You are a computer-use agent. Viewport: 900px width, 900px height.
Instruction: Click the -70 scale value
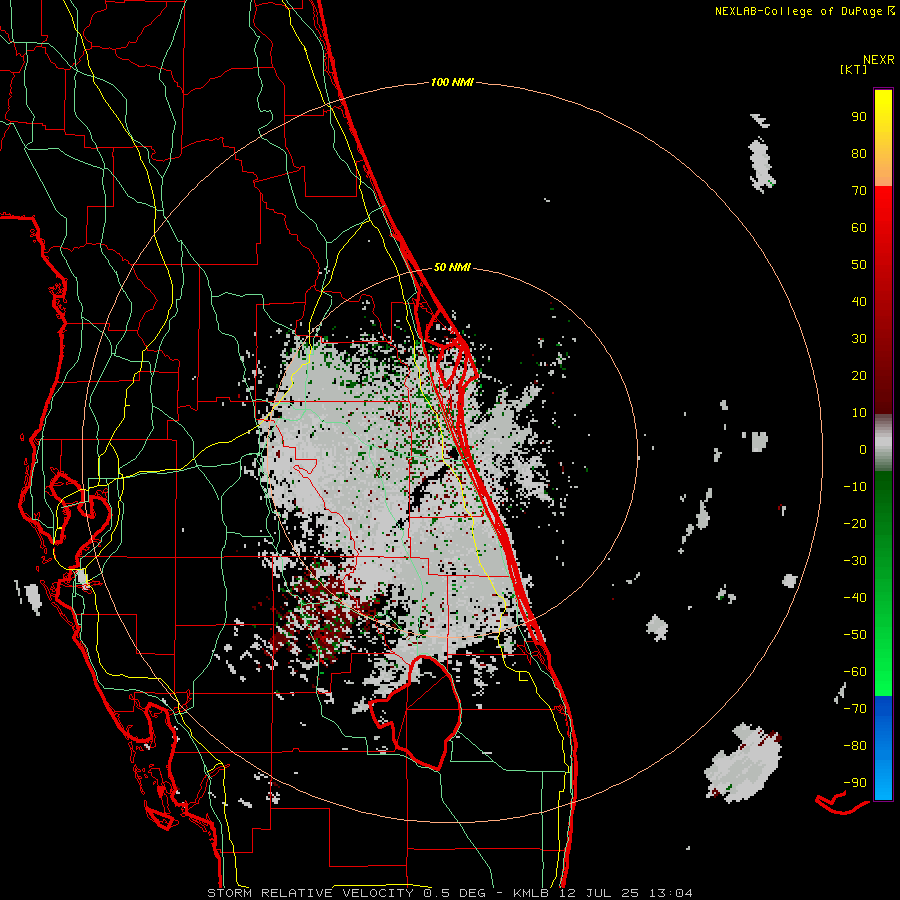pos(855,709)
